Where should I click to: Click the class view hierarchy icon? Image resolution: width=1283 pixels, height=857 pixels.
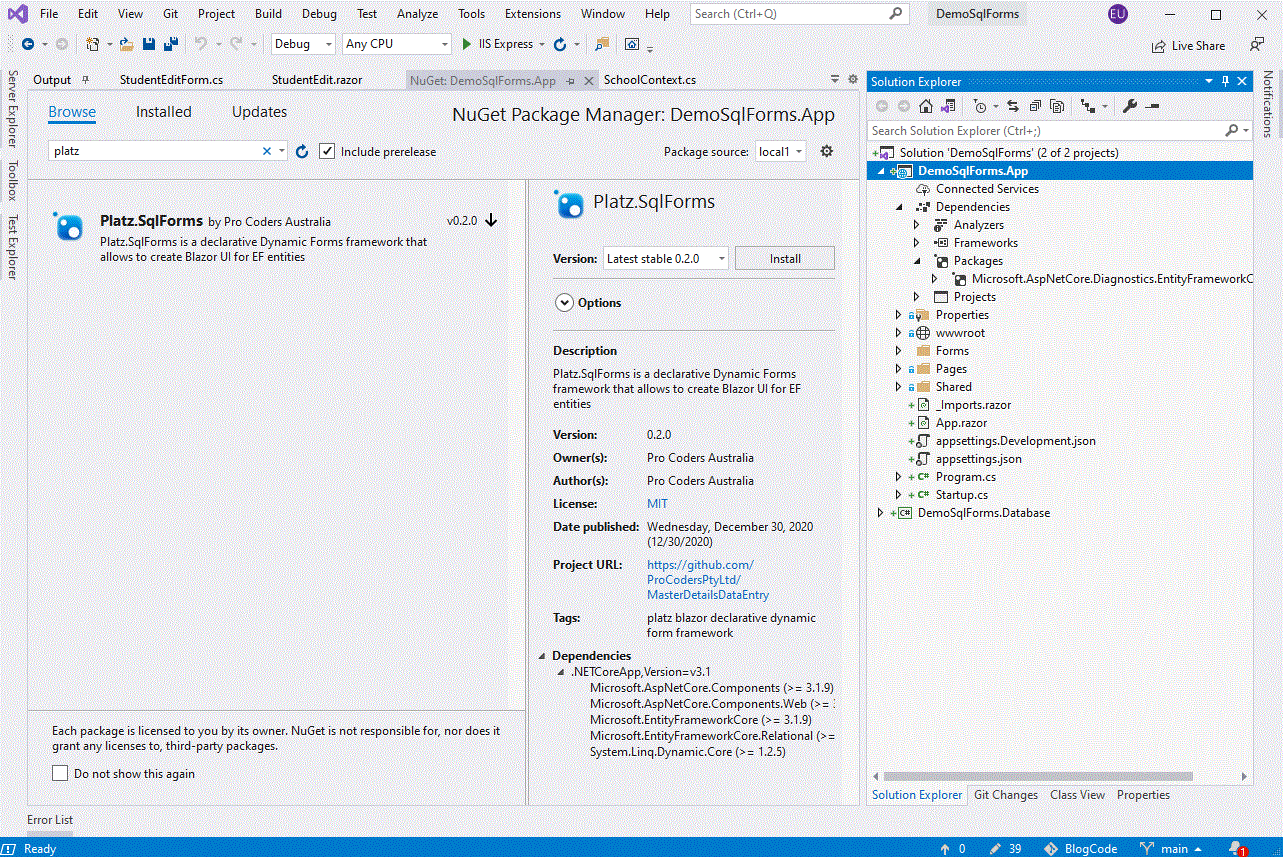(x=1088, y=106)
